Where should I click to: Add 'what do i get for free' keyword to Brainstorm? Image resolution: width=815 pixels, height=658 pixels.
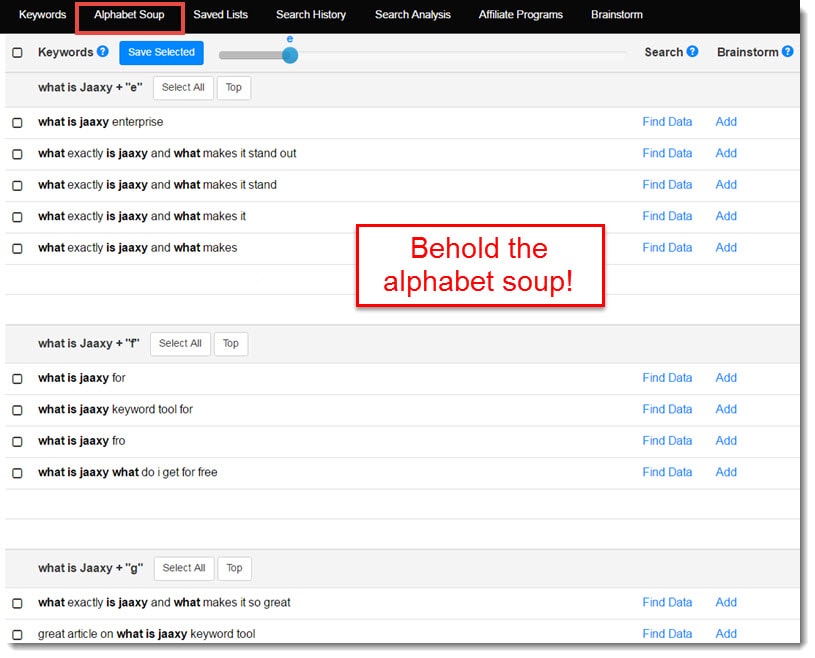[x=726, y=472]
